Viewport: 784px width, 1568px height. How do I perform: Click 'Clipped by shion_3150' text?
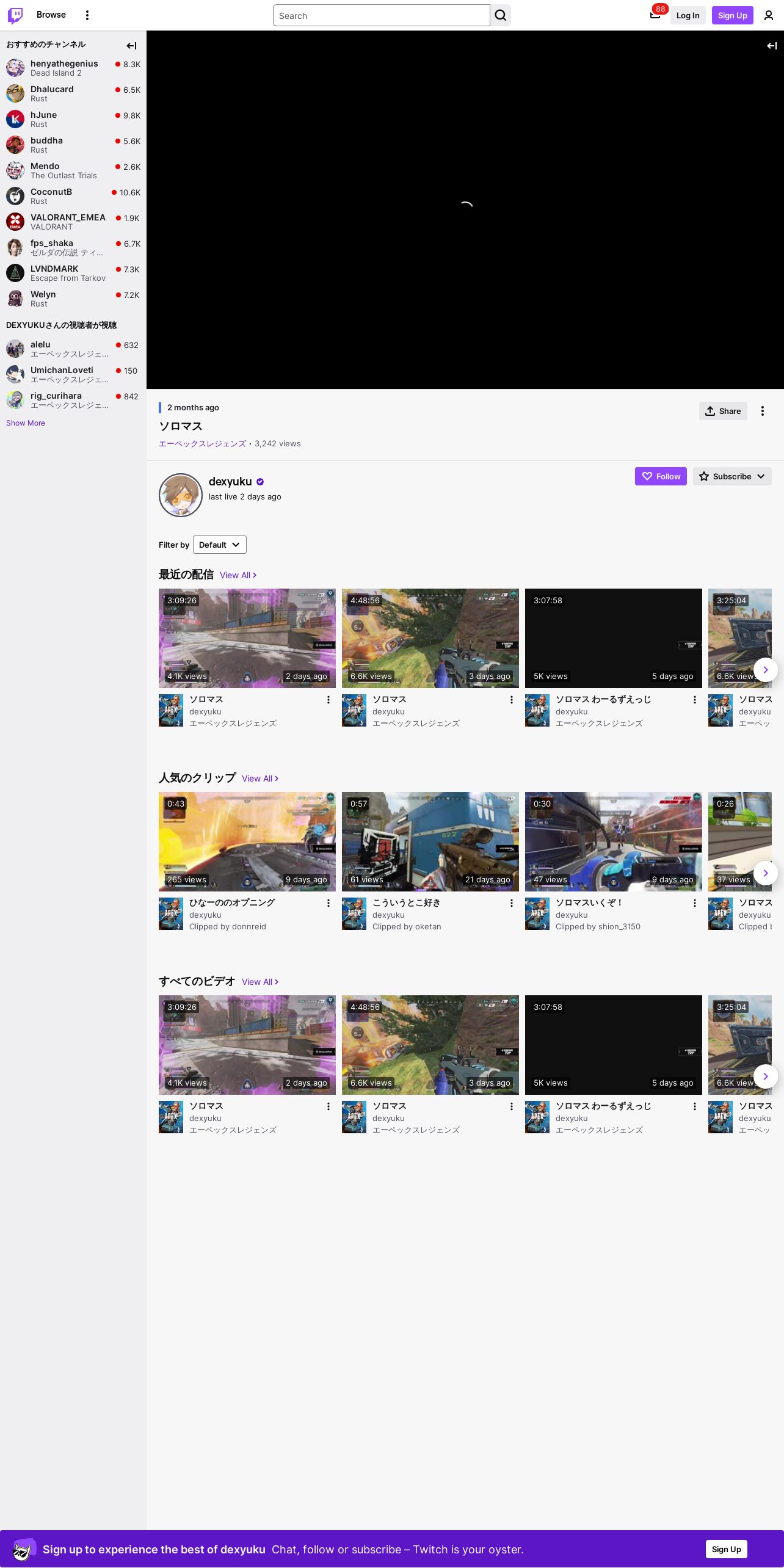598,927
